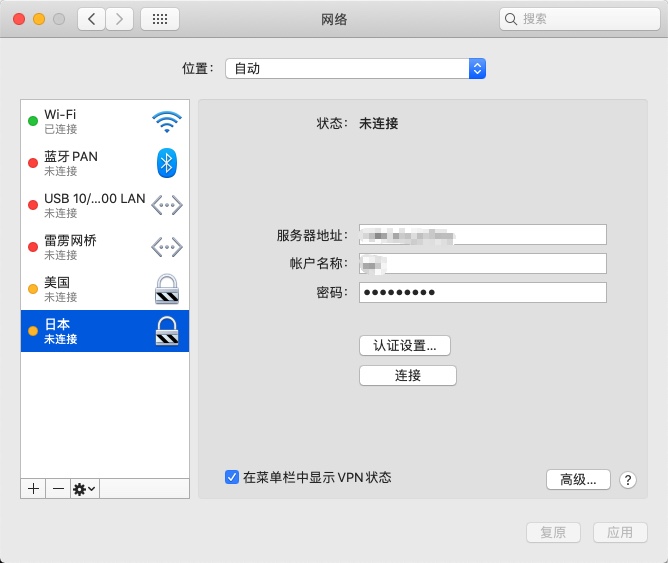Click the Wi-Fi signal icon in the list
This screenshot has height=563, width=668.
[167, 121]
